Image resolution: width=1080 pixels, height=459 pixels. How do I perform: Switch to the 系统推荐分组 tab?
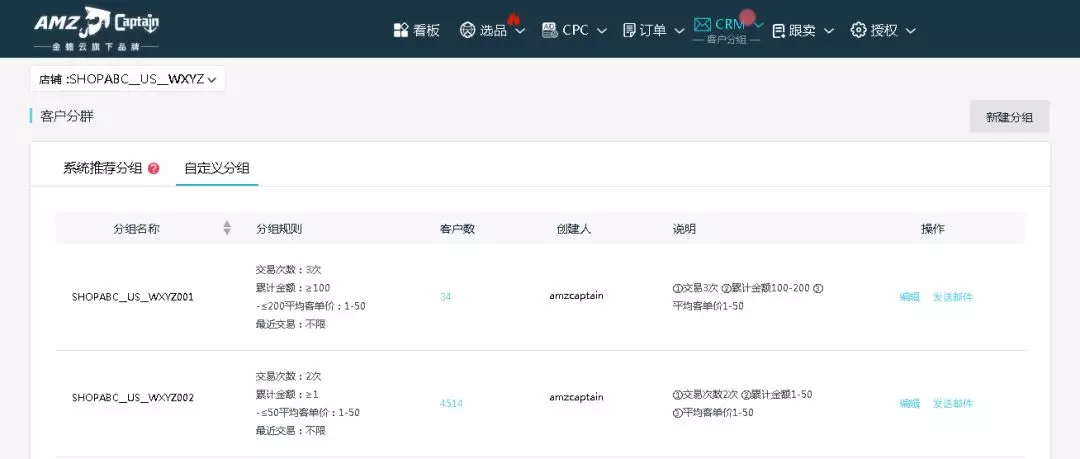[103, 168]
